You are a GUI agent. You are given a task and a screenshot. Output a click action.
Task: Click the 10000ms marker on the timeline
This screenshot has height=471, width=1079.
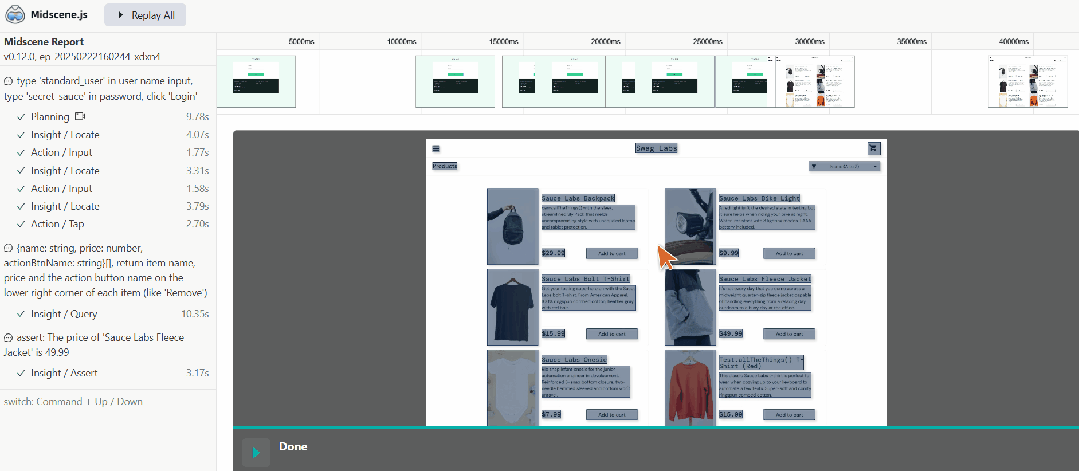coord(401,42)
